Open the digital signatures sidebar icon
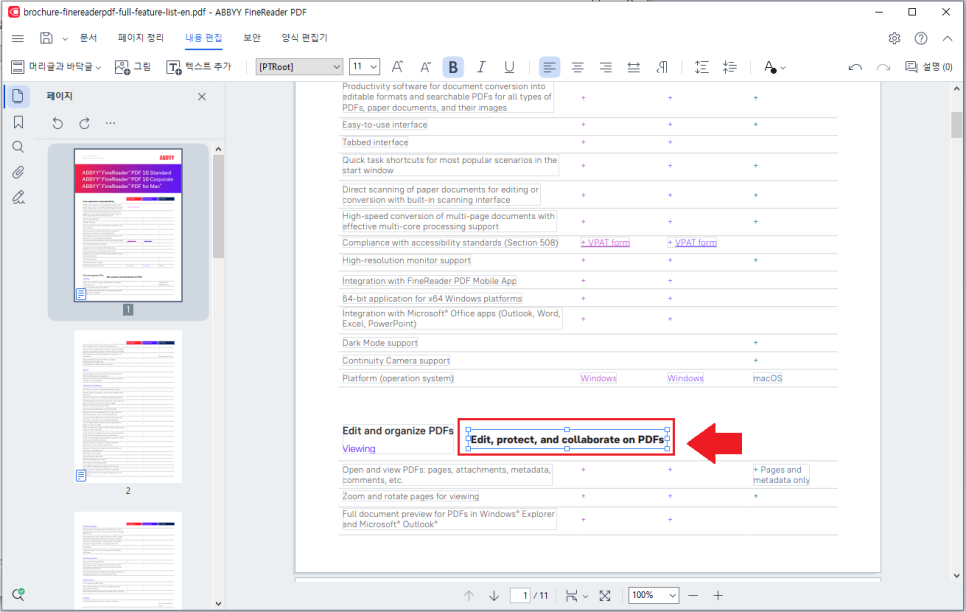The width and height of the screenshot is (966, 612). [x=18, y=197]
